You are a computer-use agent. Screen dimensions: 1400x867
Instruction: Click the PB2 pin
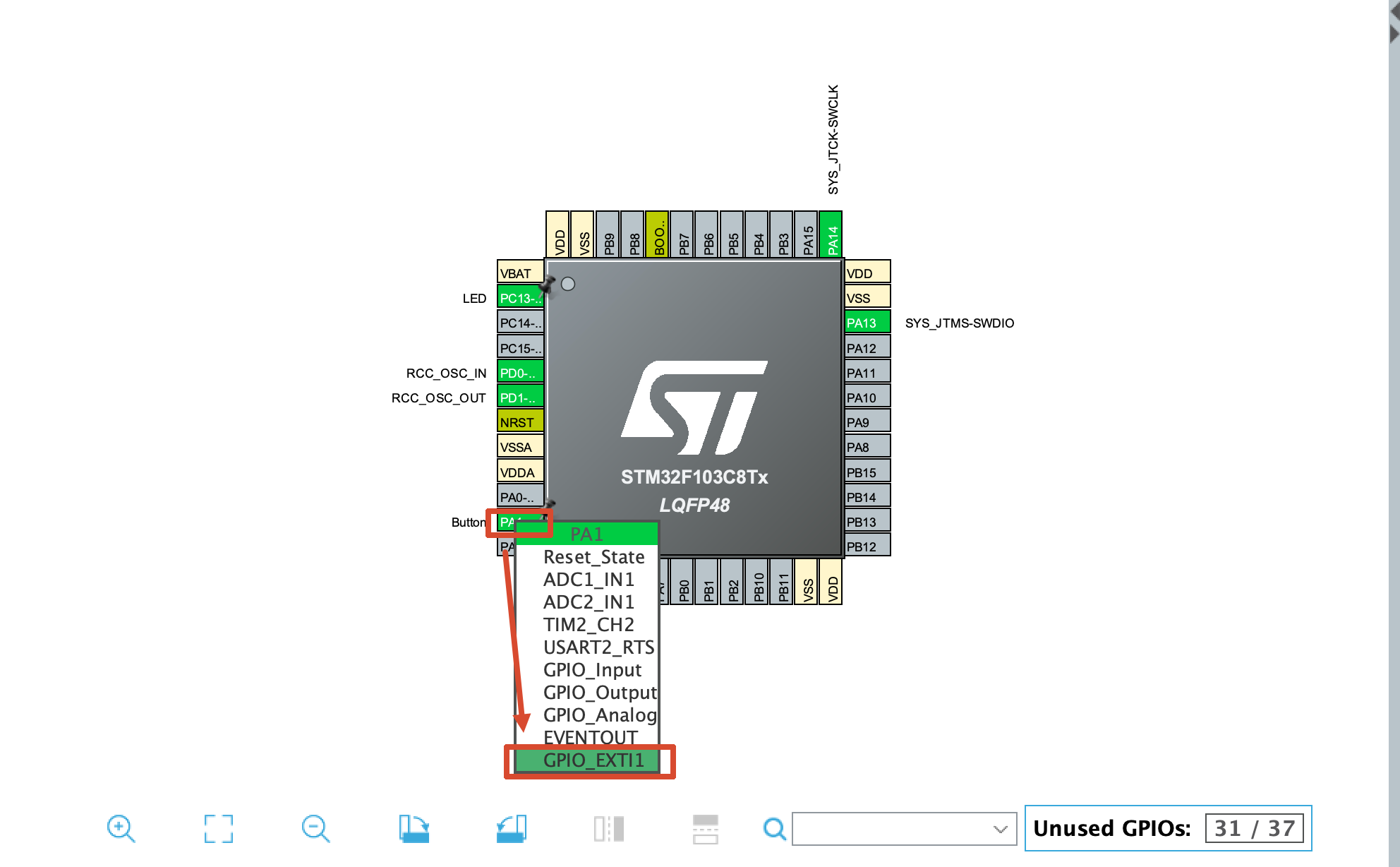732,581
